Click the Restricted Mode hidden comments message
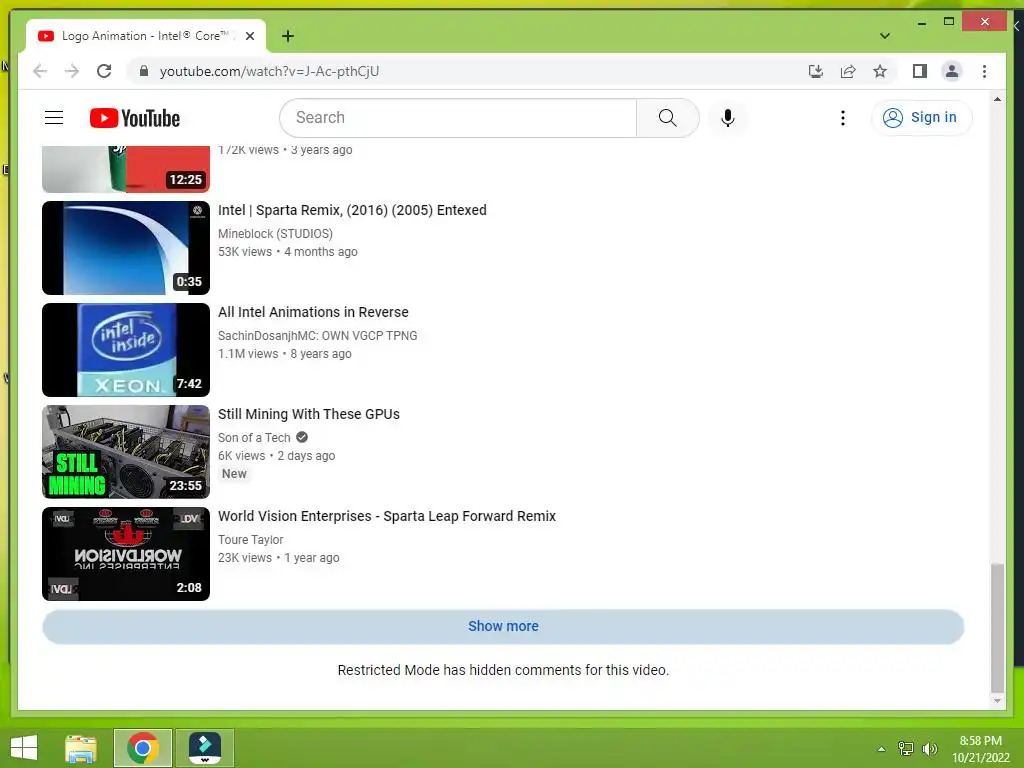This screenshot has height=768, width=1024. 503,670
